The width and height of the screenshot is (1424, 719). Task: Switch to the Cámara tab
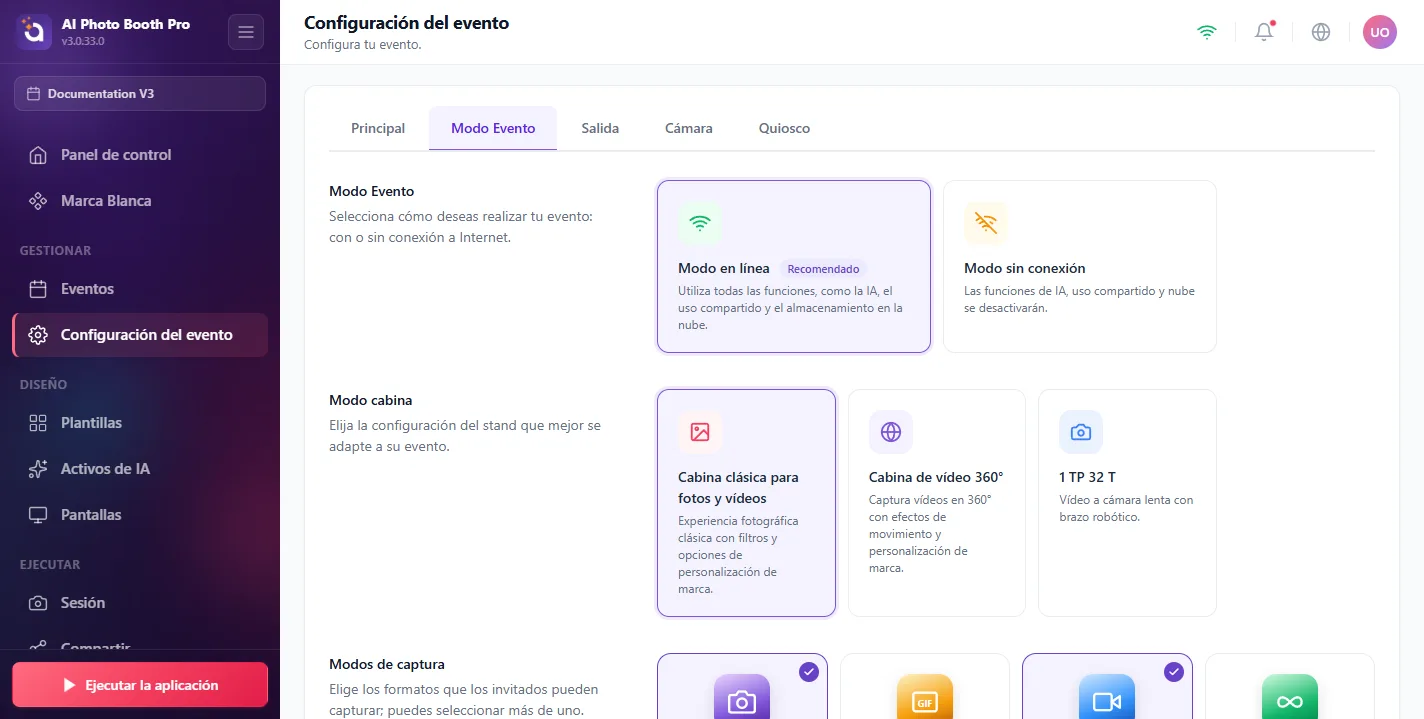pos(689,128)
